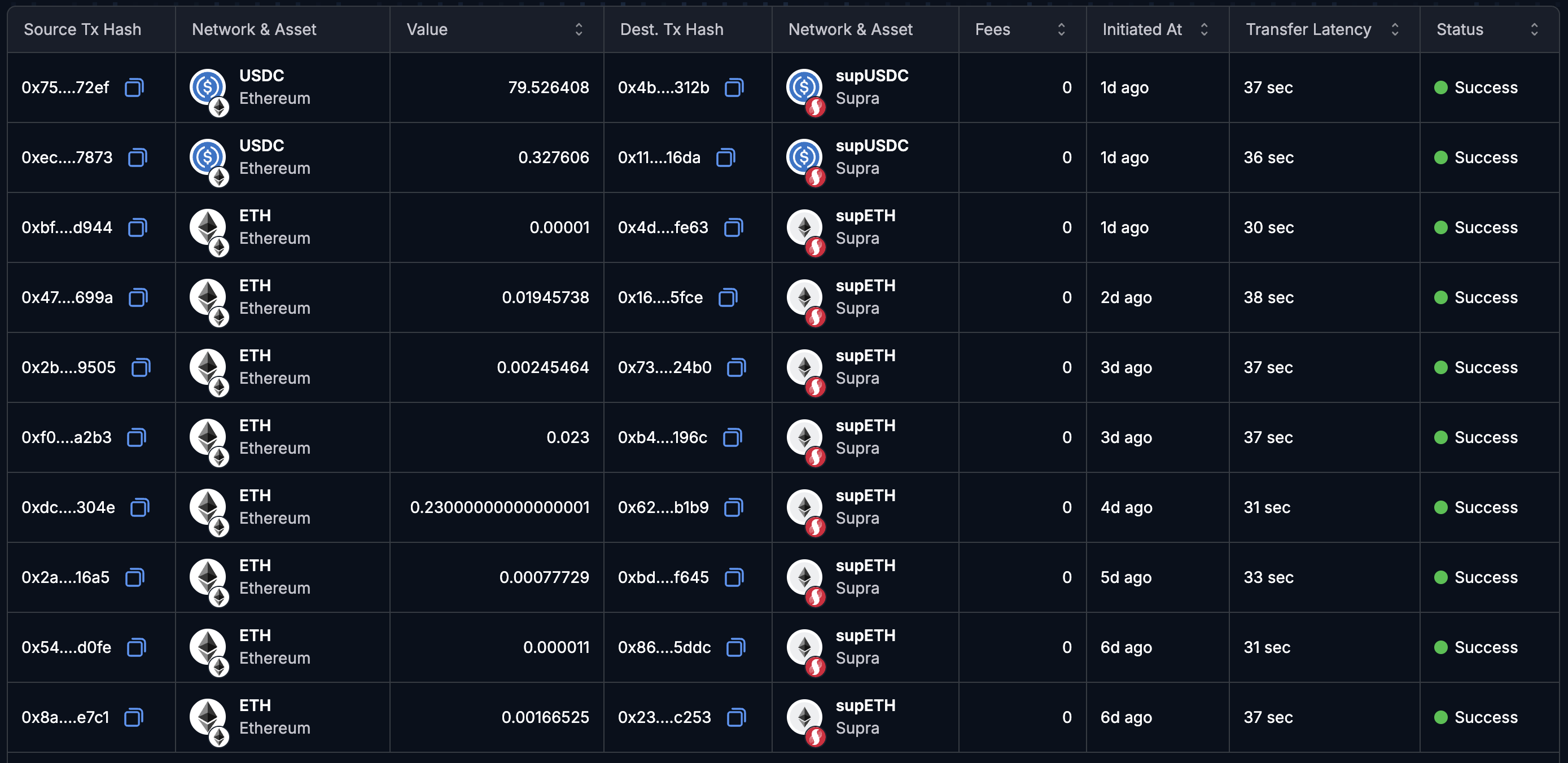This screenshot has height=763, width=1568.
Task: Click the 0xec....7873 source hash
Action: (x=67, y=157)
